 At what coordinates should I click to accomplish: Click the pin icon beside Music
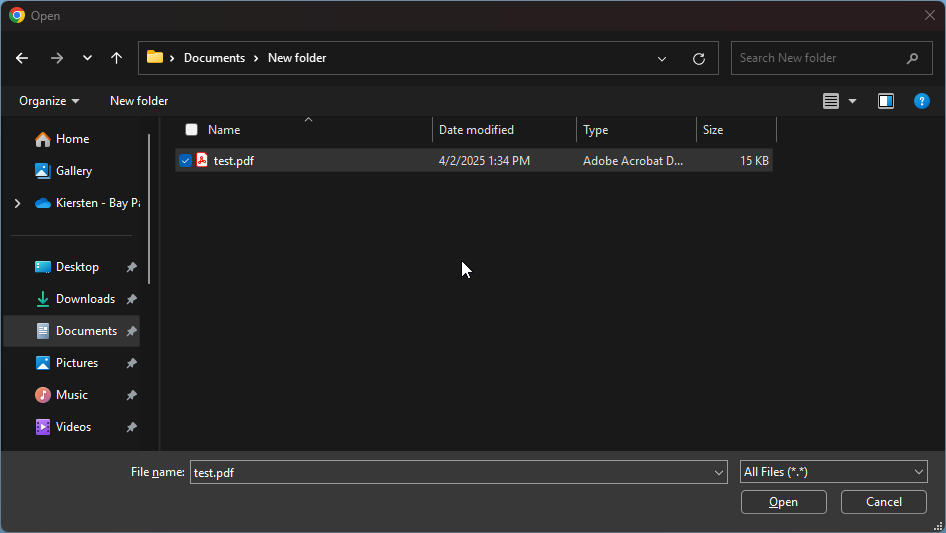pos(131,395)
